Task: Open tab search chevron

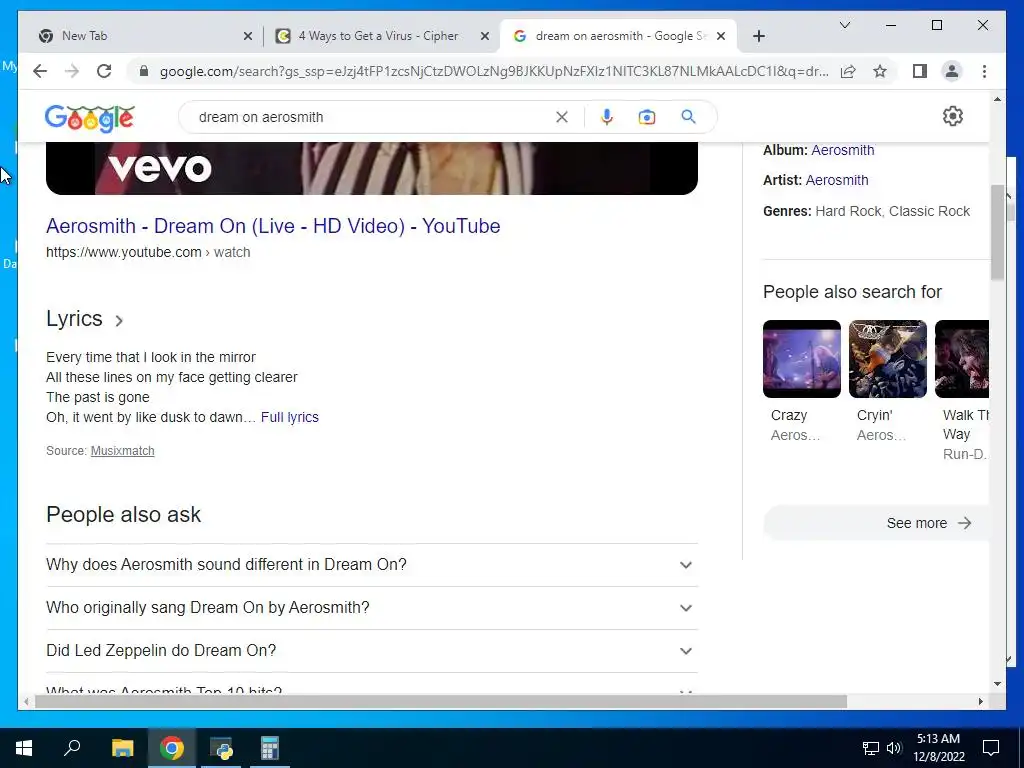Action: pos(844,25)
